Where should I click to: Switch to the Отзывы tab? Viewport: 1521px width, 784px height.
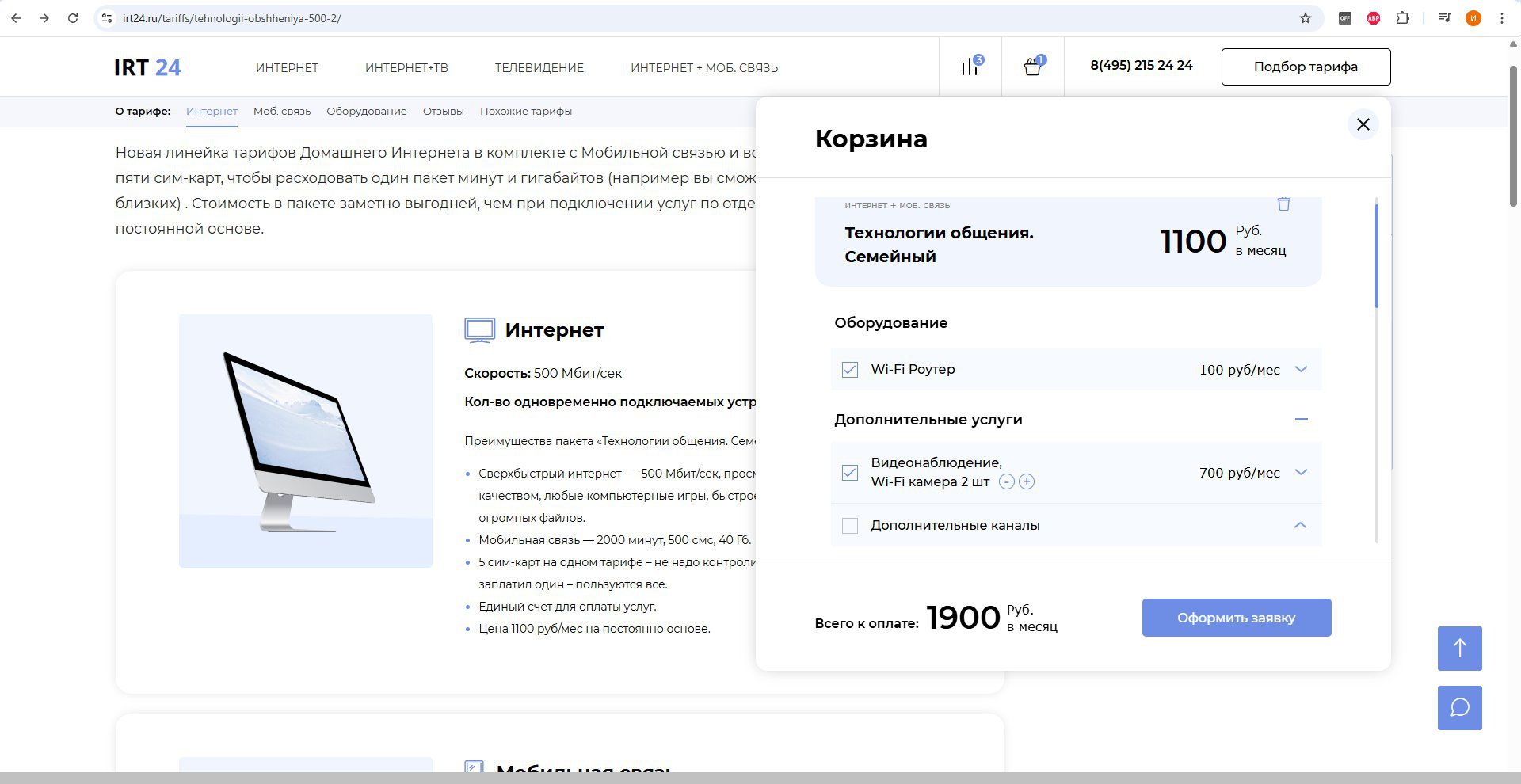(444, 112)
